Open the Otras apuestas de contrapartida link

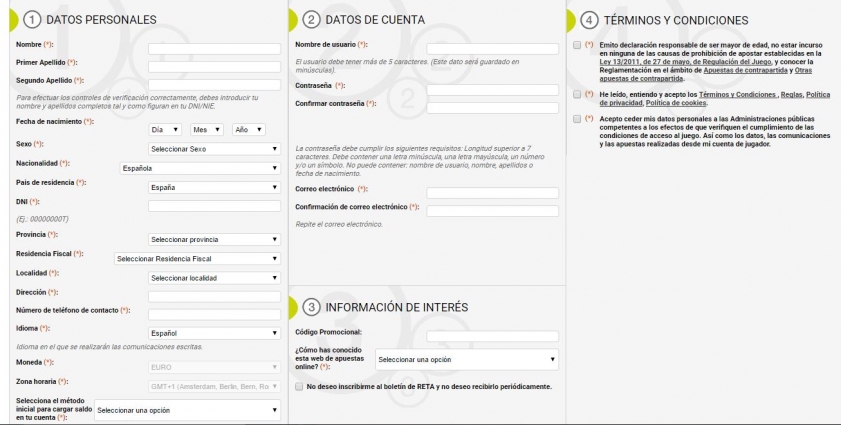coord(706,75)
